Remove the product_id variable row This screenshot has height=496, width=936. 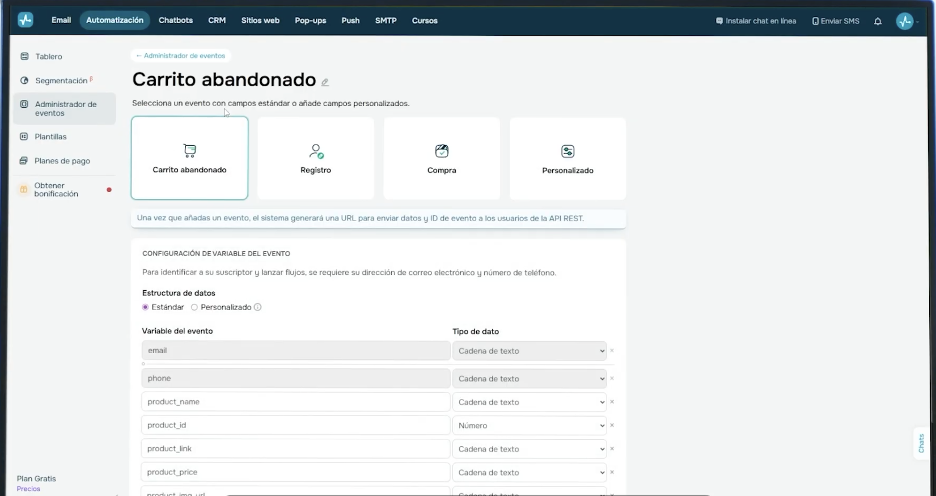click(612, 425)
